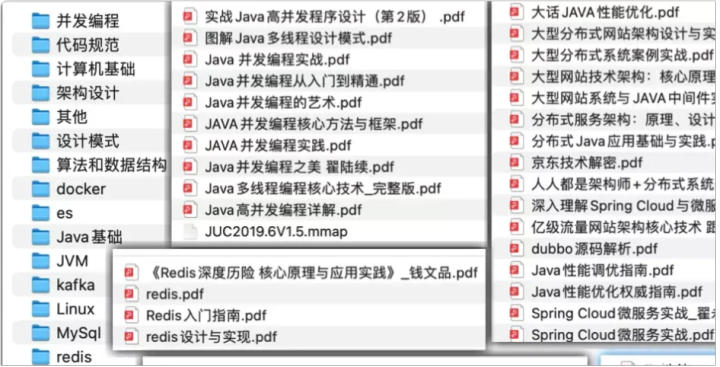Click PDF icon beside redis.pdf

(130, 294)
